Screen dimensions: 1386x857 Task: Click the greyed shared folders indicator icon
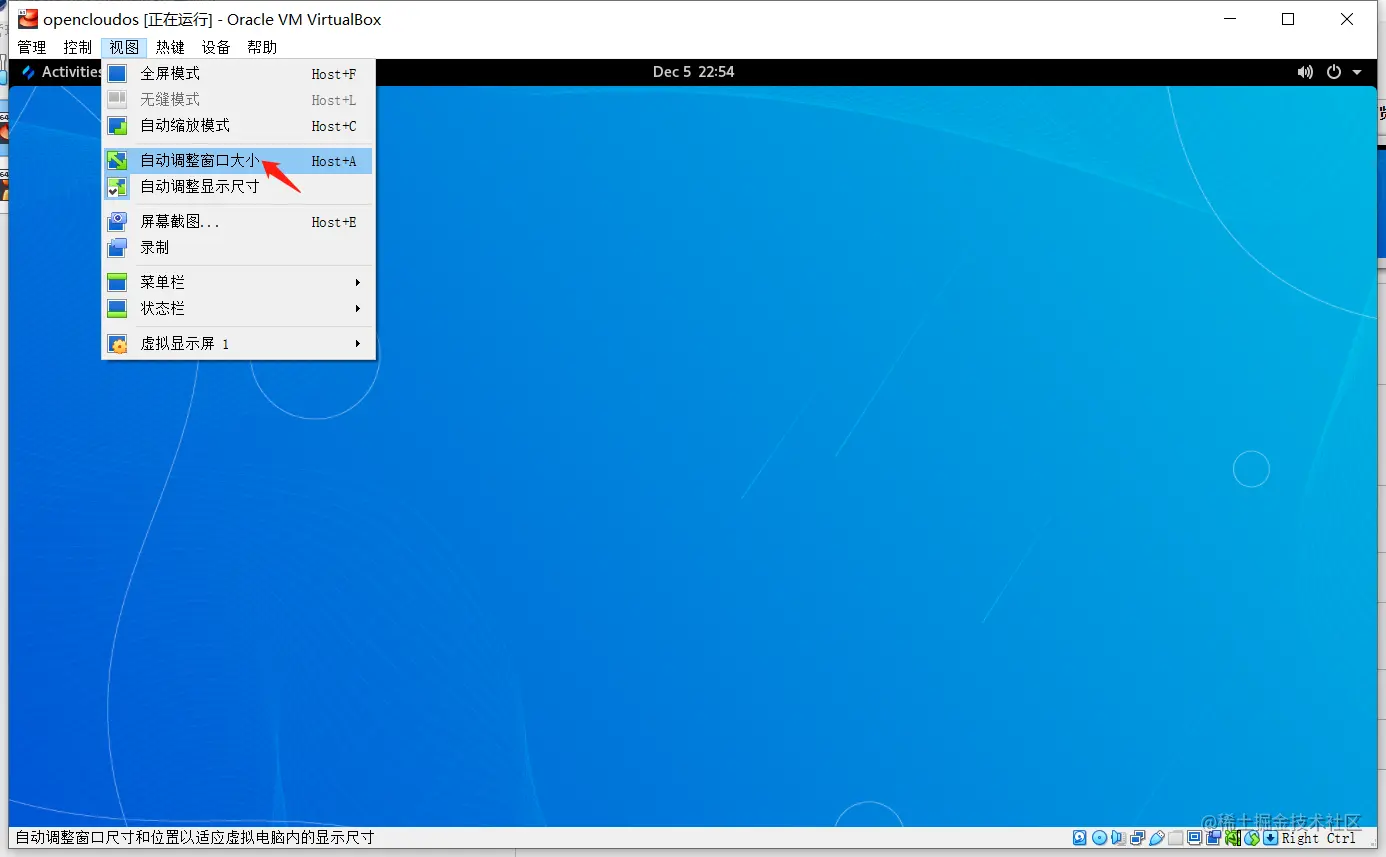1175,838
